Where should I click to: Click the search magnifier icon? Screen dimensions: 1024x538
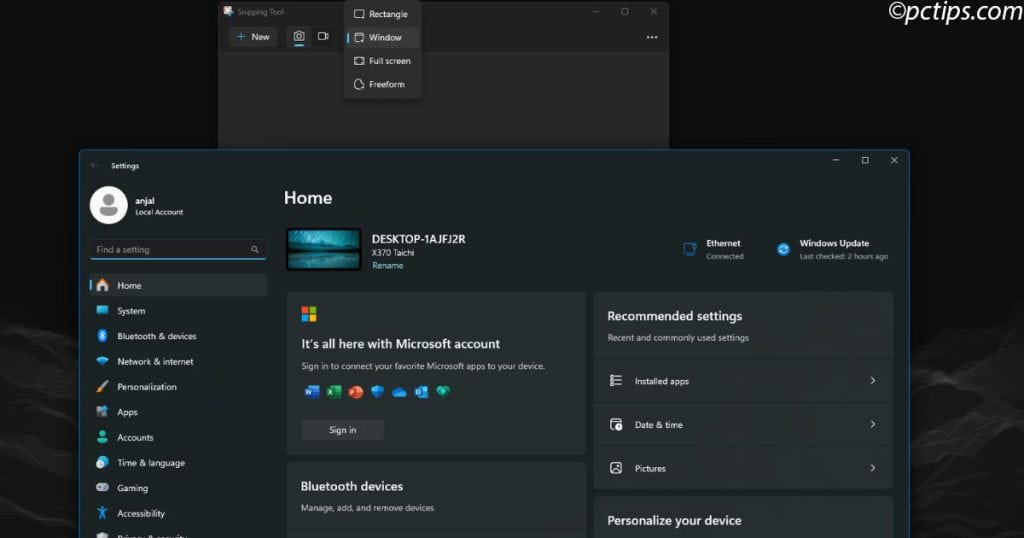[255, 249]
